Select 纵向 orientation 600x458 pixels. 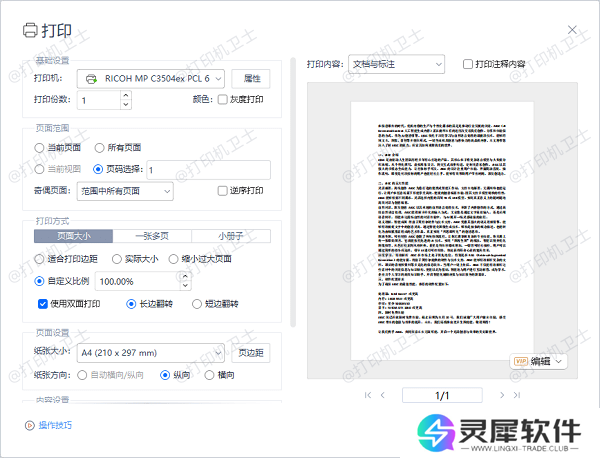point(165,375)
